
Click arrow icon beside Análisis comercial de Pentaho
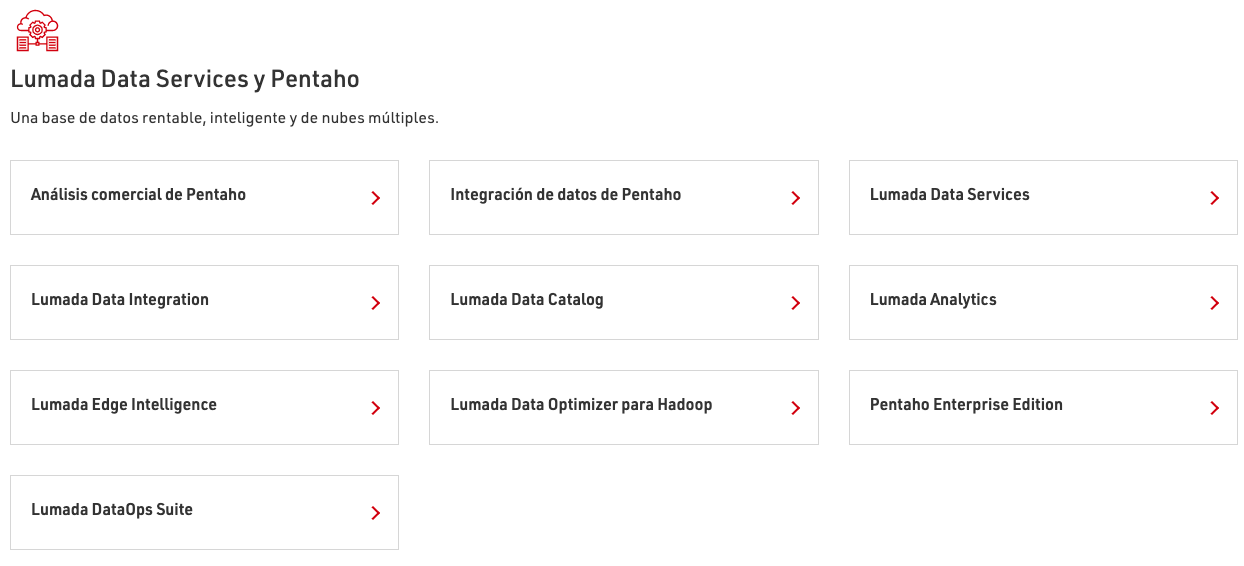point(376,198)
